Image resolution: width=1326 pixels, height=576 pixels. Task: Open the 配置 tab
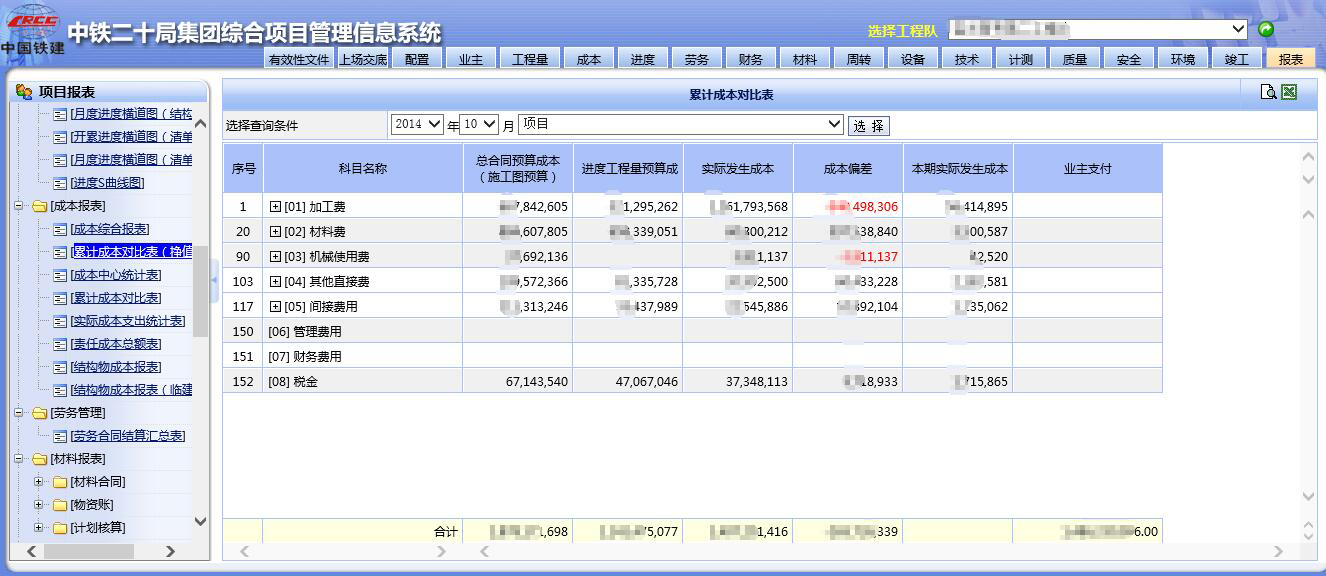pyautogui.click(x=417, y=59)
